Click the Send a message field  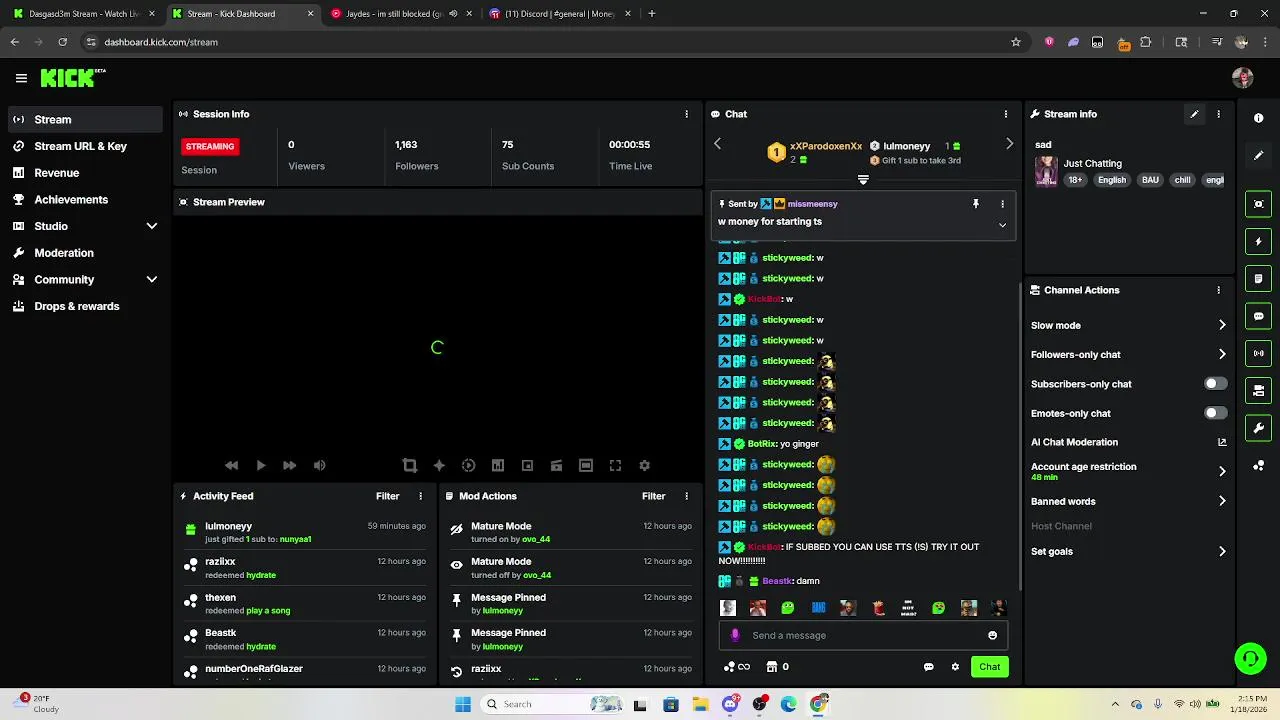tap(864, 635)
